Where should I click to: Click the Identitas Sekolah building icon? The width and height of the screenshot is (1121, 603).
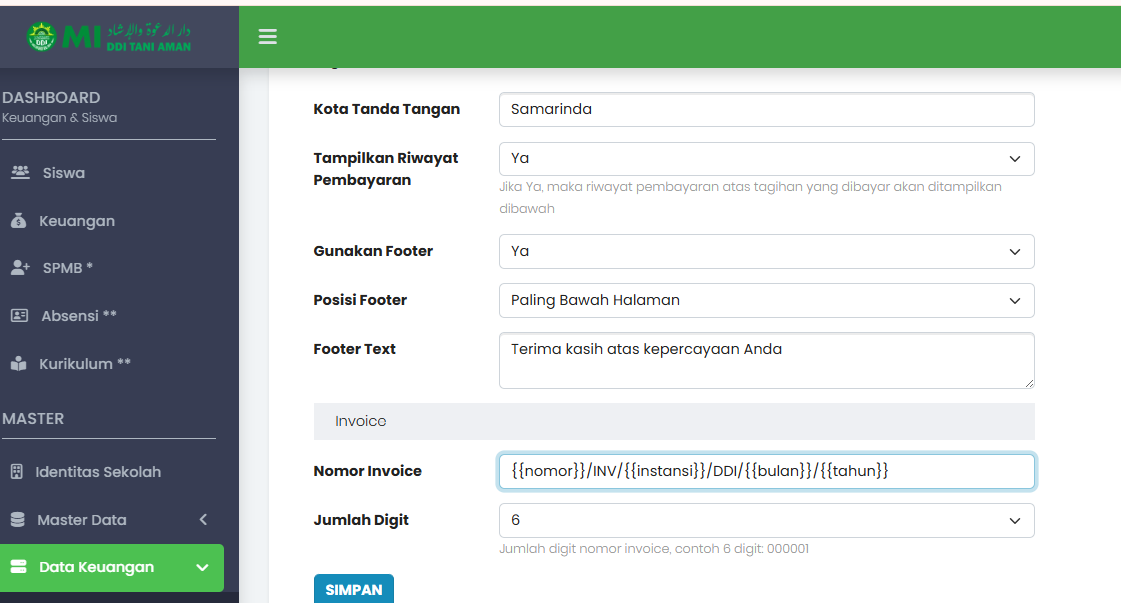(17, 472)
